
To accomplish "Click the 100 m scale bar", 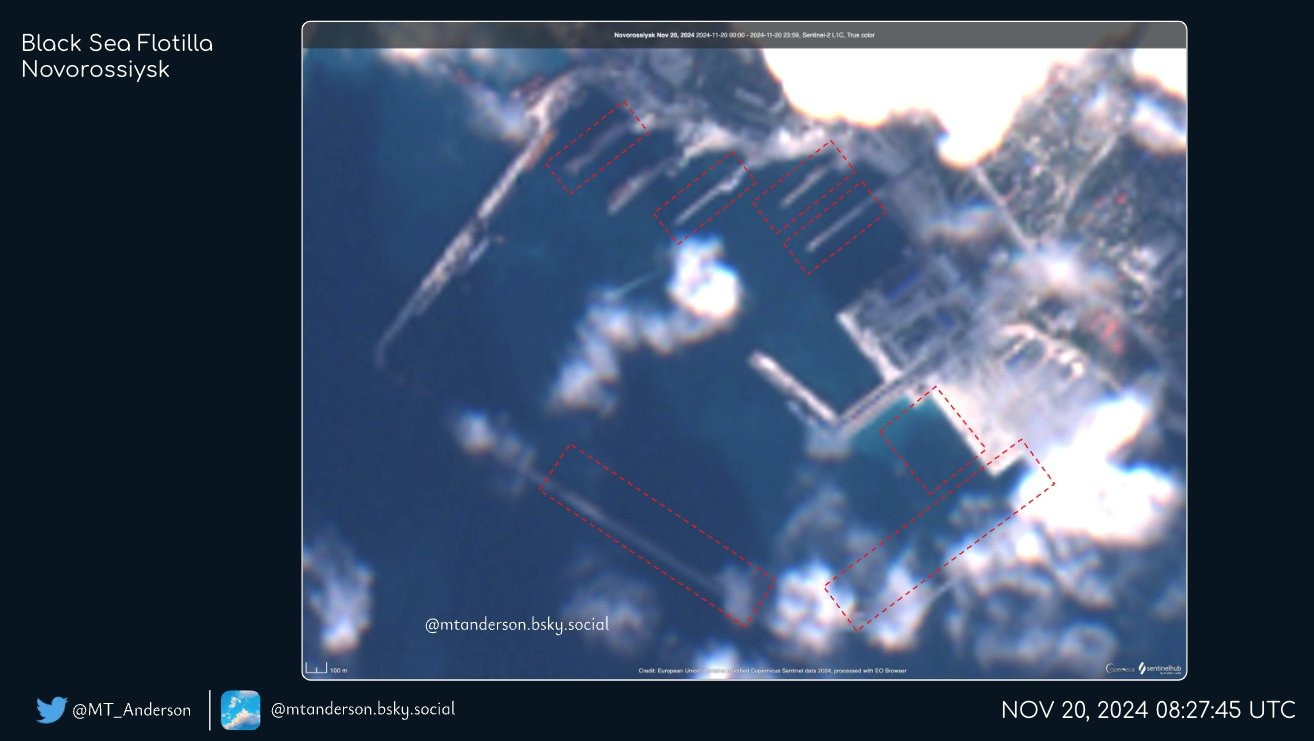I will 324,669.
